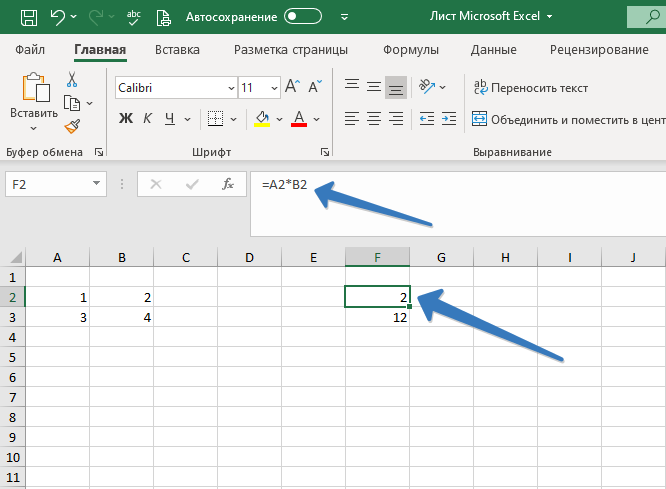
Task: Click the greyed-out Redo arrow
Action: click(x=96, y=17)
